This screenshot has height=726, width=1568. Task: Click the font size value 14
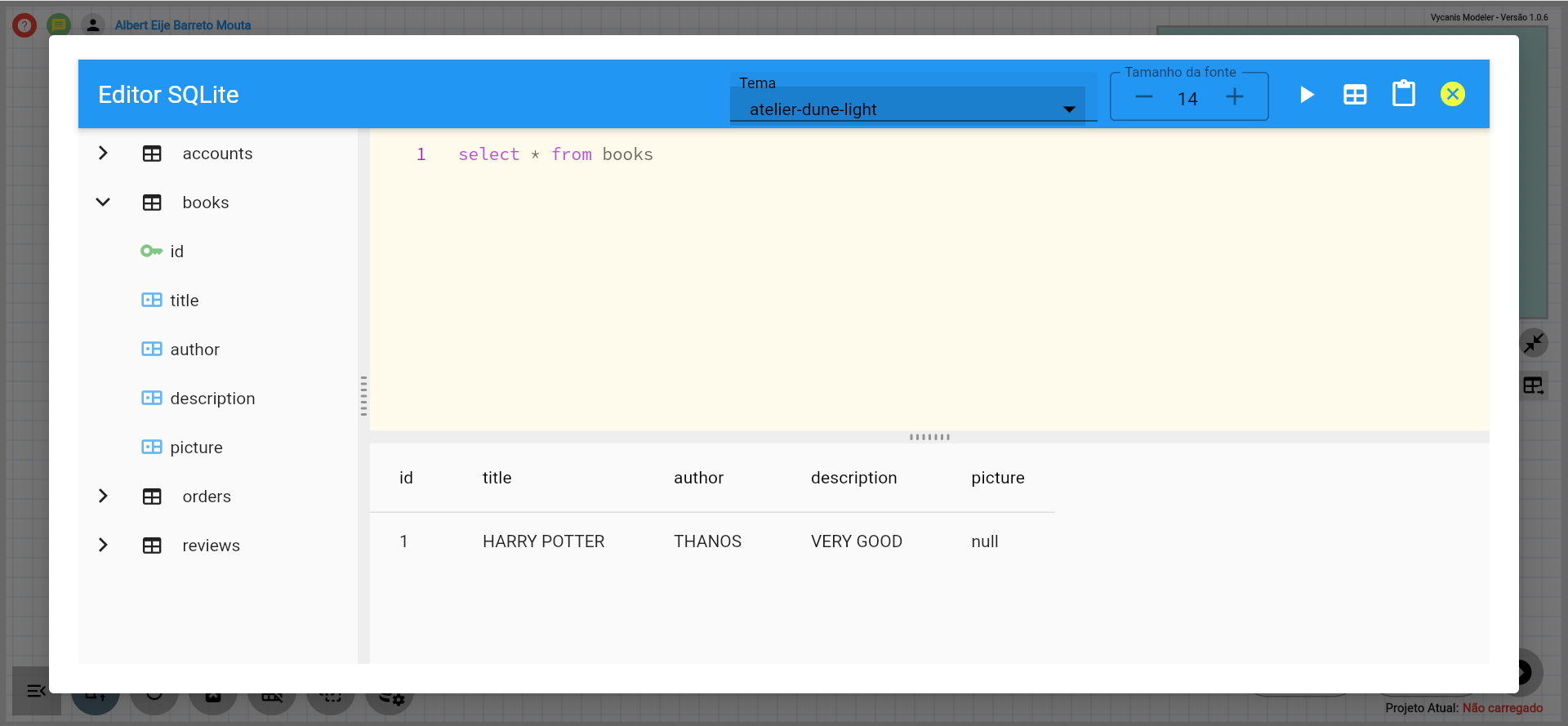pos(1187,99)
